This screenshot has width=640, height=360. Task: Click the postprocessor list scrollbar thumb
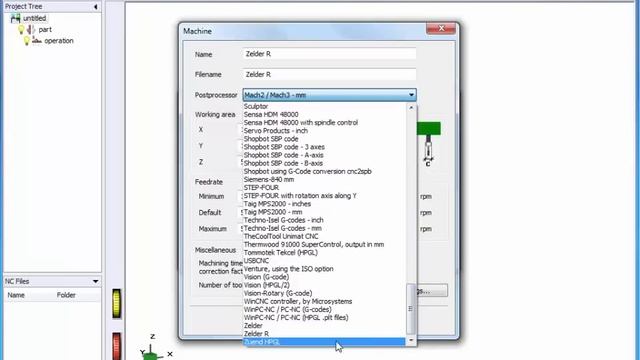click(x=411, y=309)
